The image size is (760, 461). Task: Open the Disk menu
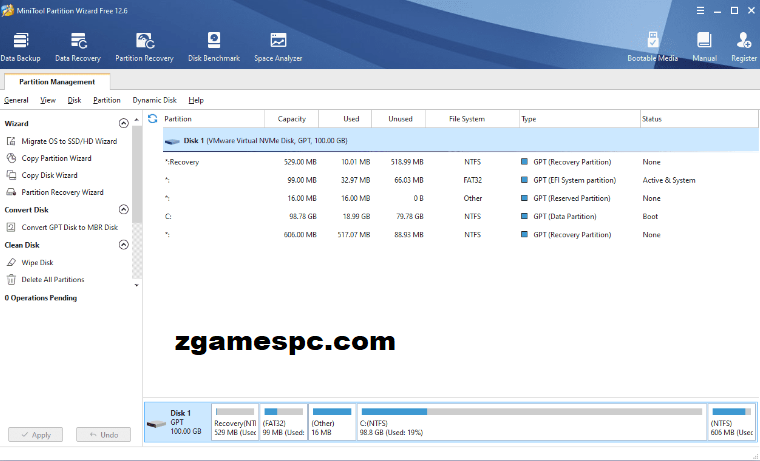click(x=74, y=100)
